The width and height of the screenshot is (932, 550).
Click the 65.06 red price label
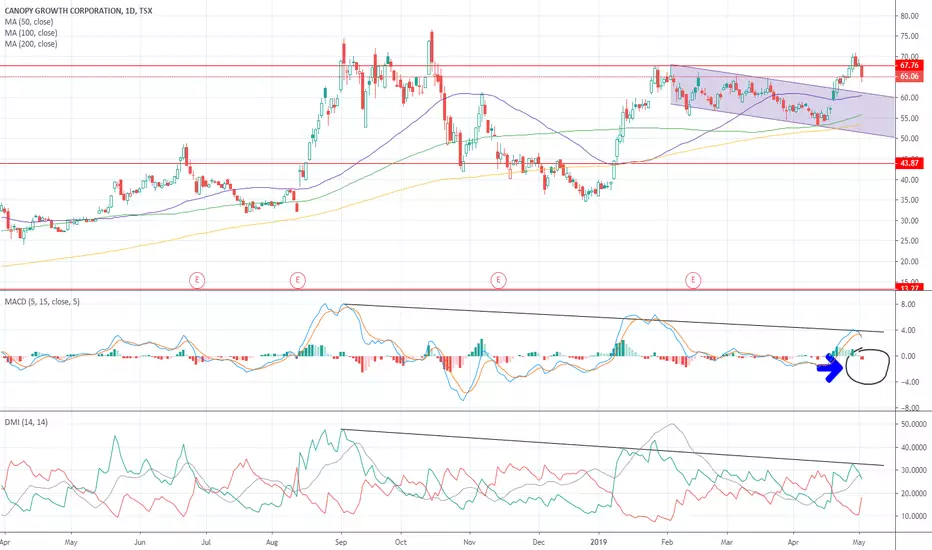[909, 77]
